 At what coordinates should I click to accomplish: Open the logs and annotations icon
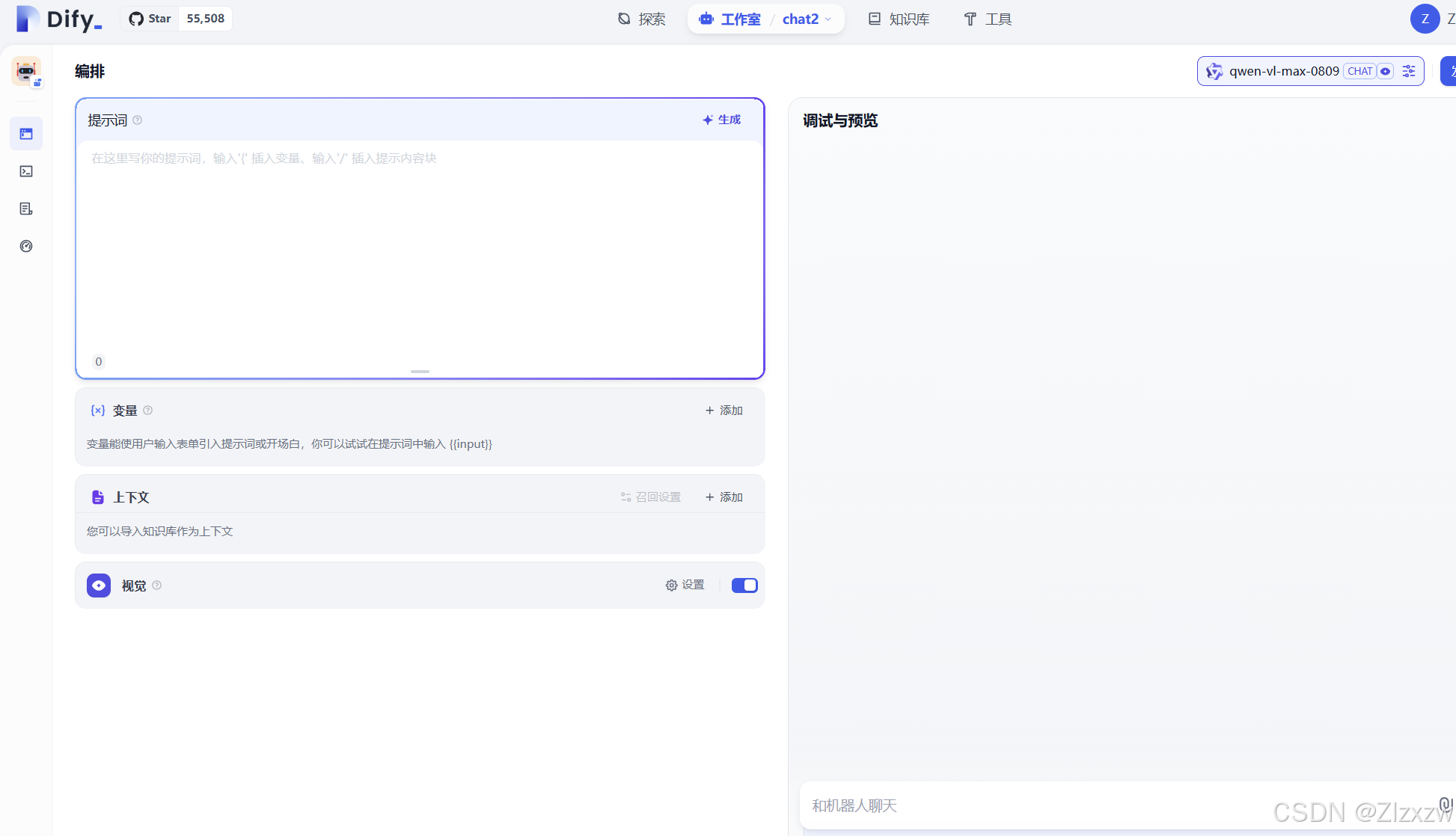pos(26,209)
